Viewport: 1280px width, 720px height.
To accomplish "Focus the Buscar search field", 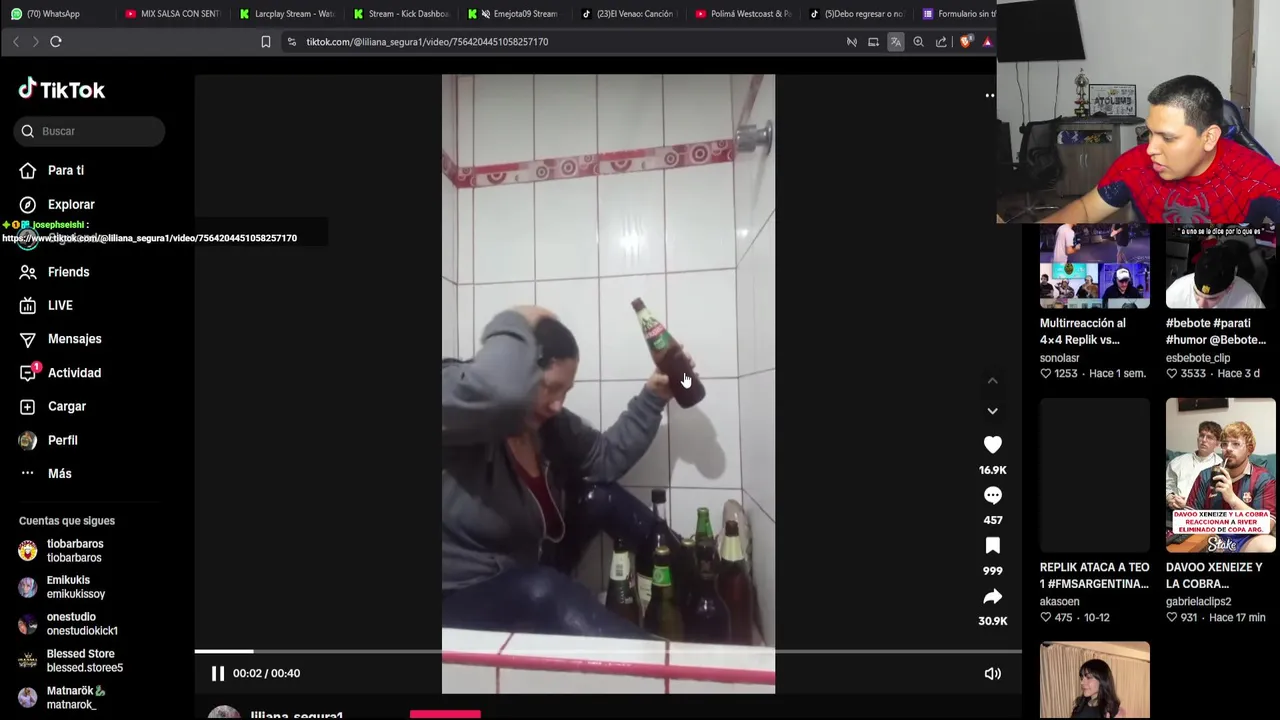I will 90,131.
